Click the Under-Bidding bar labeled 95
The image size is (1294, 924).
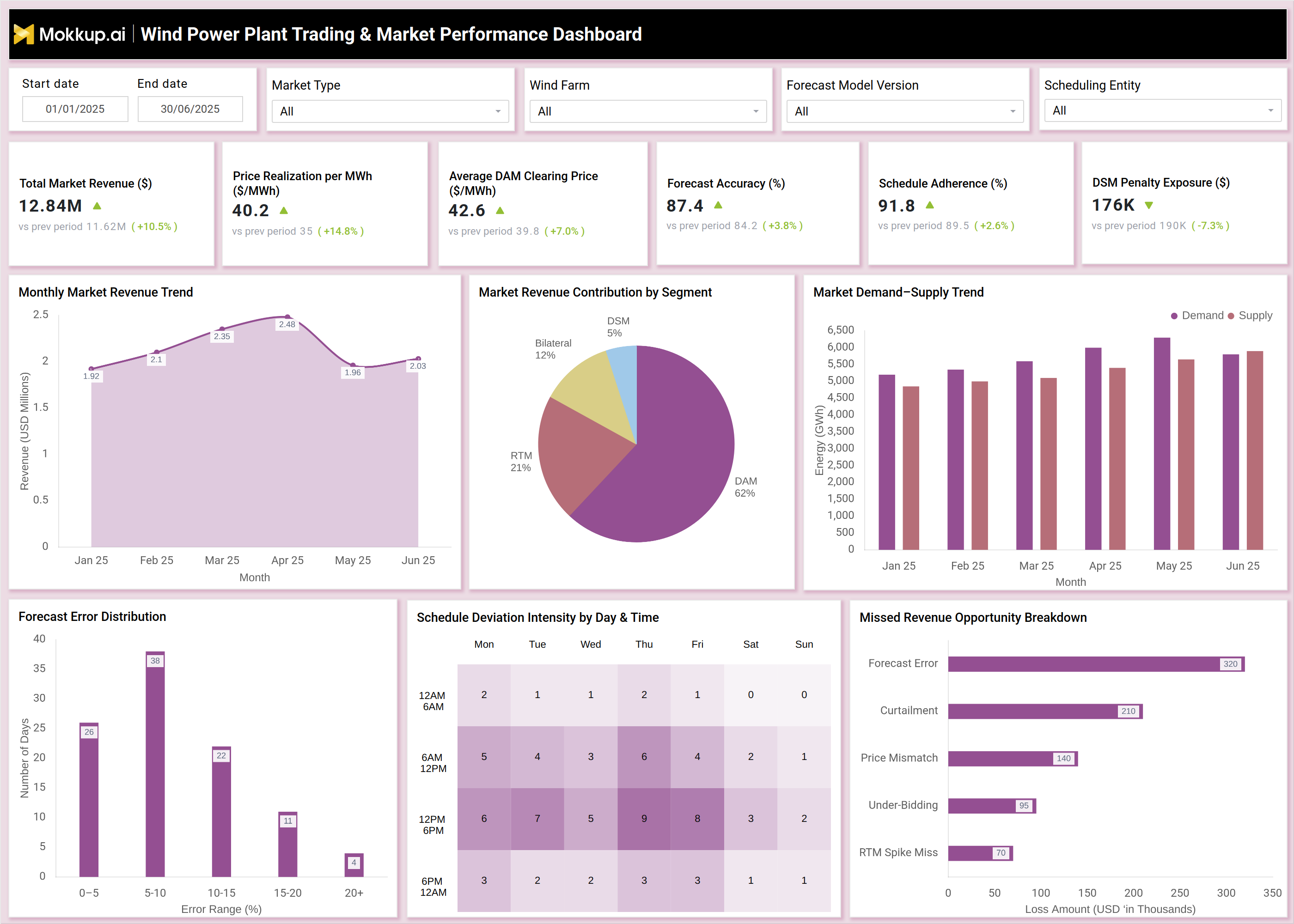pyautogui.click(x=992, y=806)
